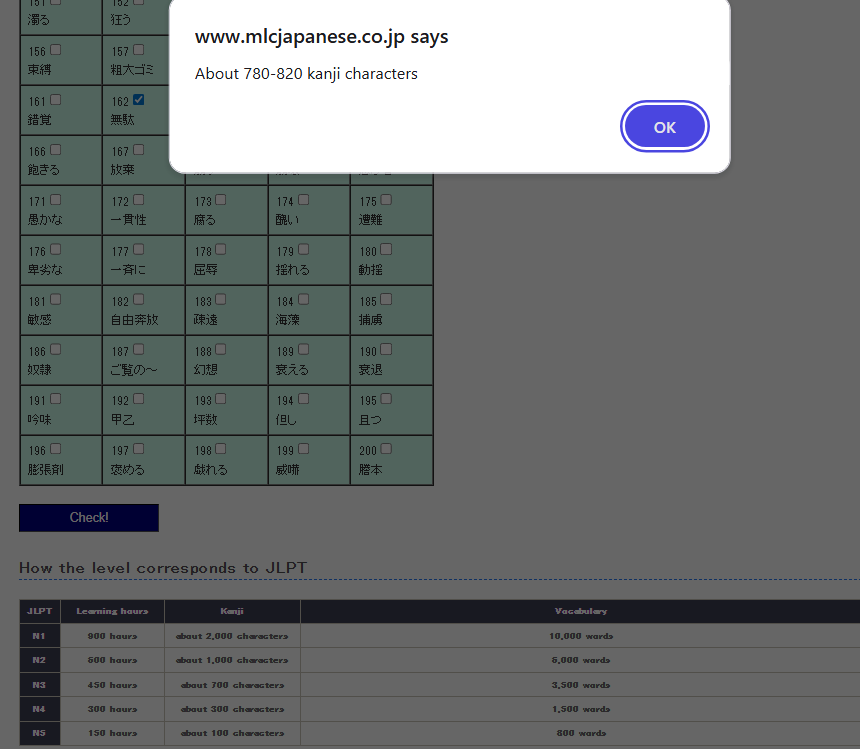The width and height of the screenshot is (860, 749).
Task: Click '1,500 words' cell
Action: coord(581,709)
